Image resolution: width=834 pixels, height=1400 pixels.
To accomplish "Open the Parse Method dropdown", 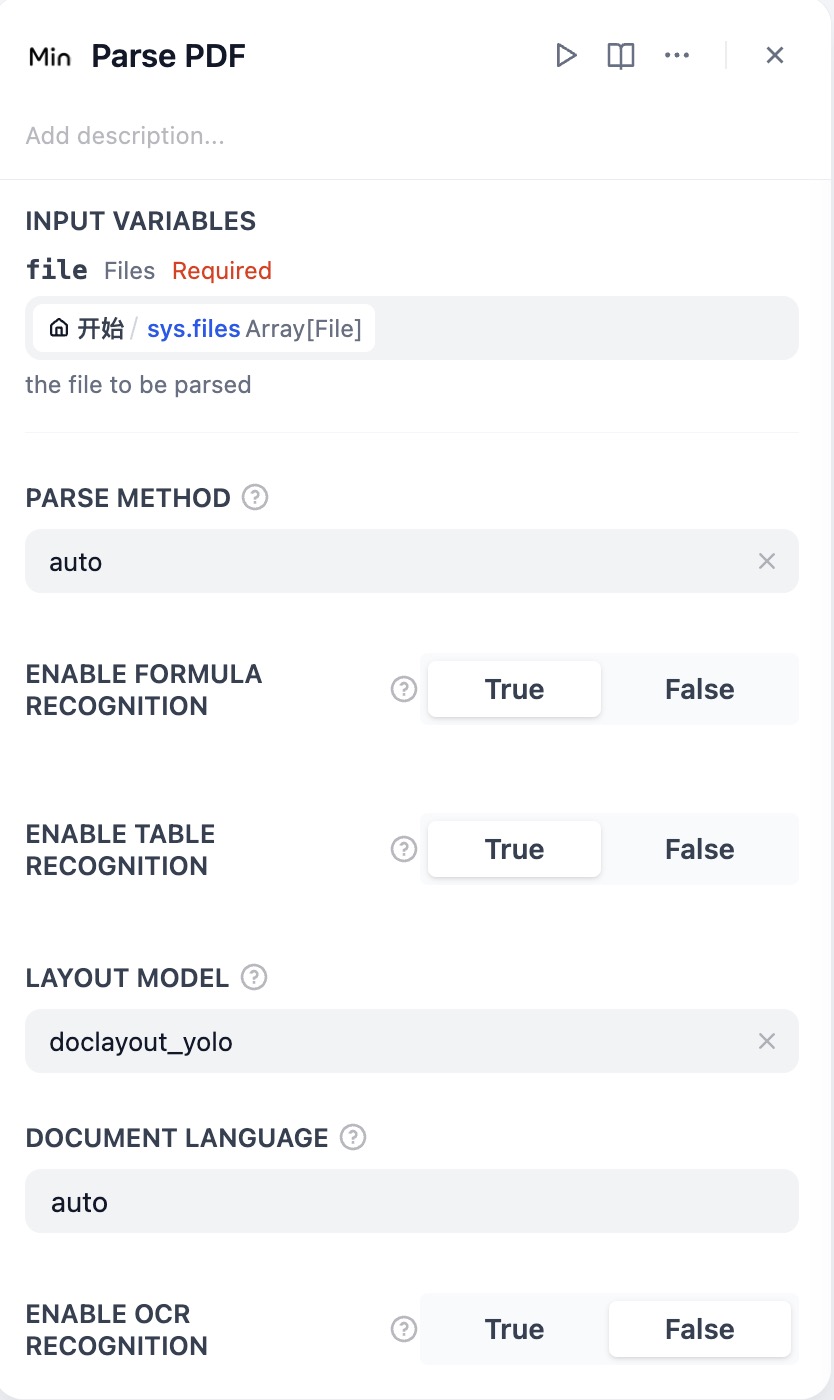I will [380, 561].
